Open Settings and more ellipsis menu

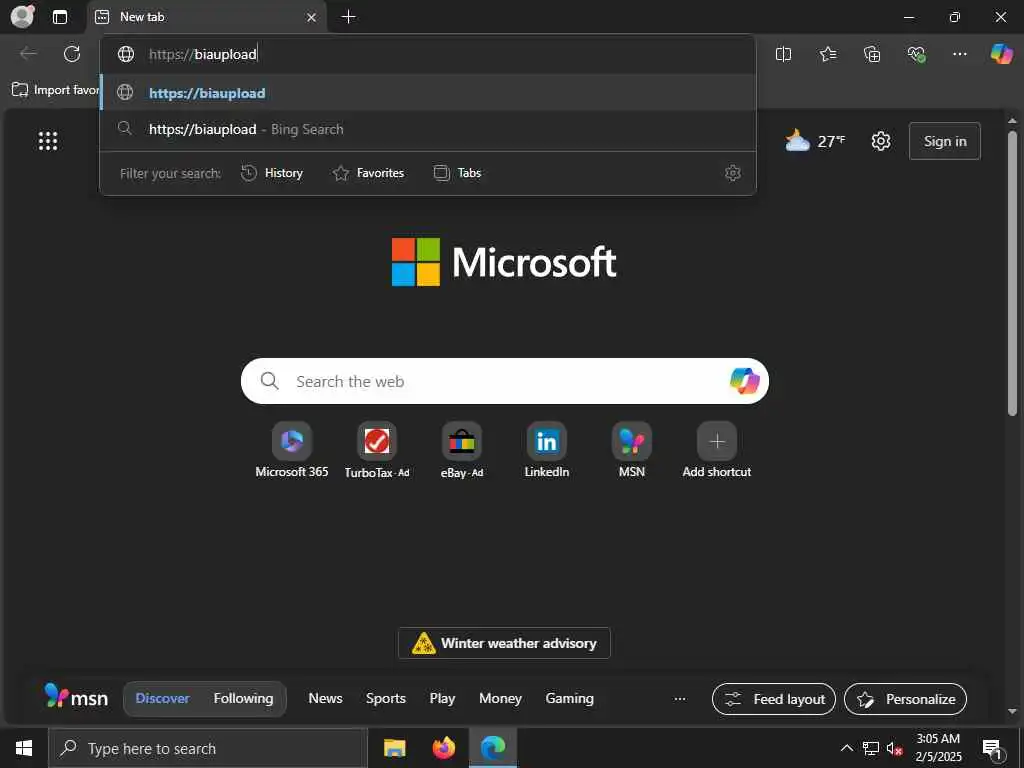(x=959, y=54)
